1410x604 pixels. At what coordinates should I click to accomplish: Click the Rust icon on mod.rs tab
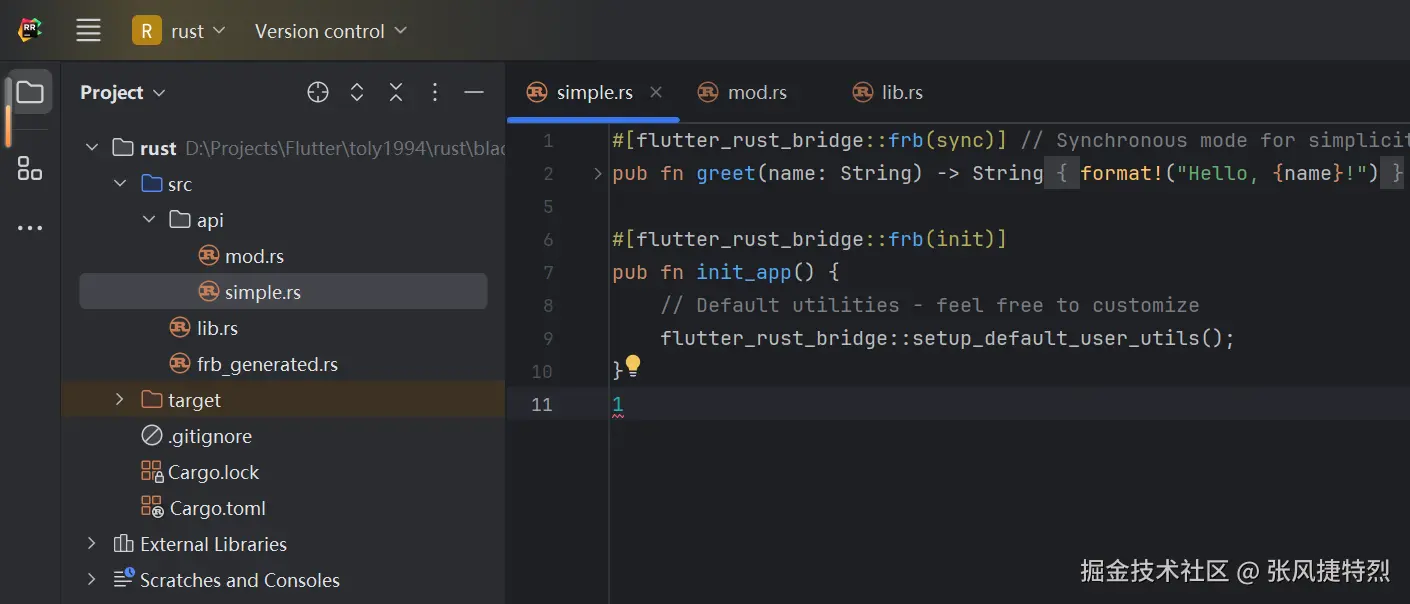coord(708,92)
